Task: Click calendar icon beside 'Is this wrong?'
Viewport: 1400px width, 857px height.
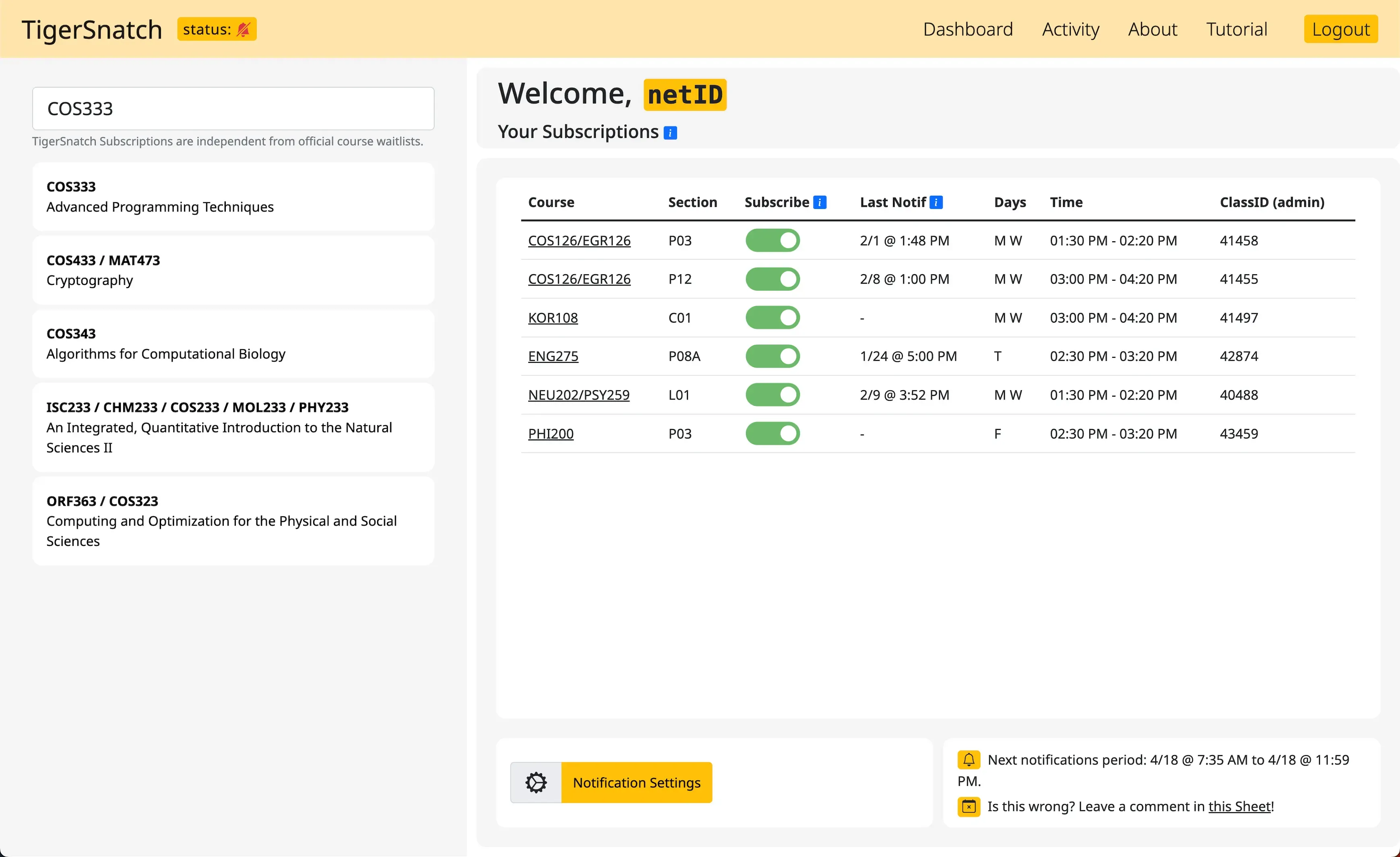Action: [x=969, y=806]
